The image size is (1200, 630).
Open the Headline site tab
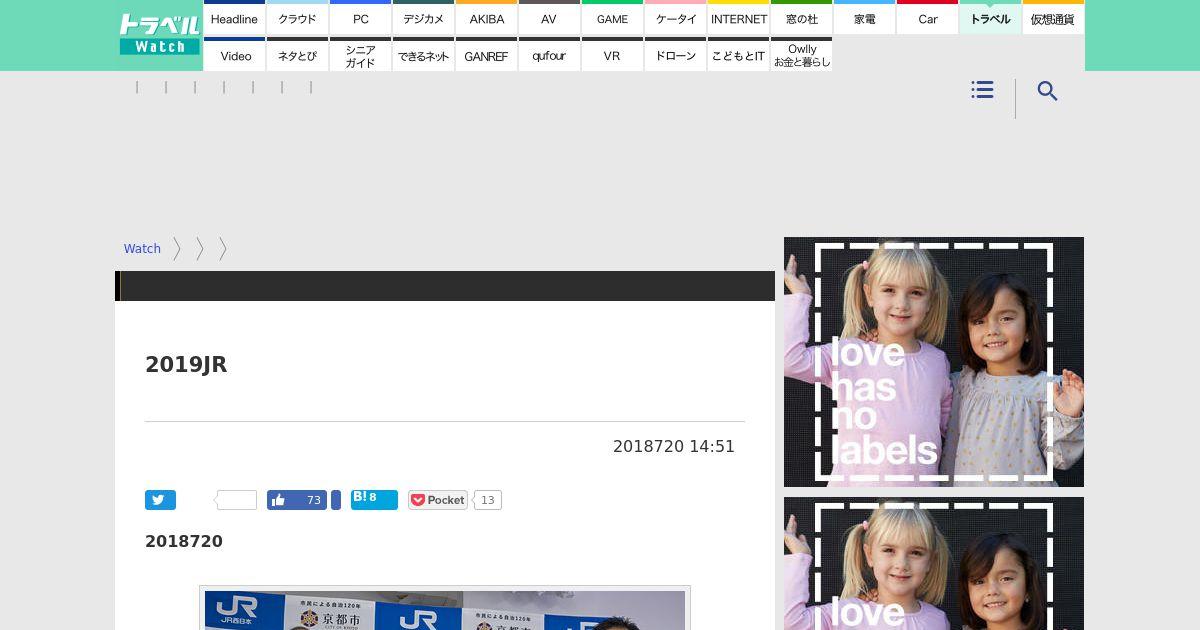(234, 18)
